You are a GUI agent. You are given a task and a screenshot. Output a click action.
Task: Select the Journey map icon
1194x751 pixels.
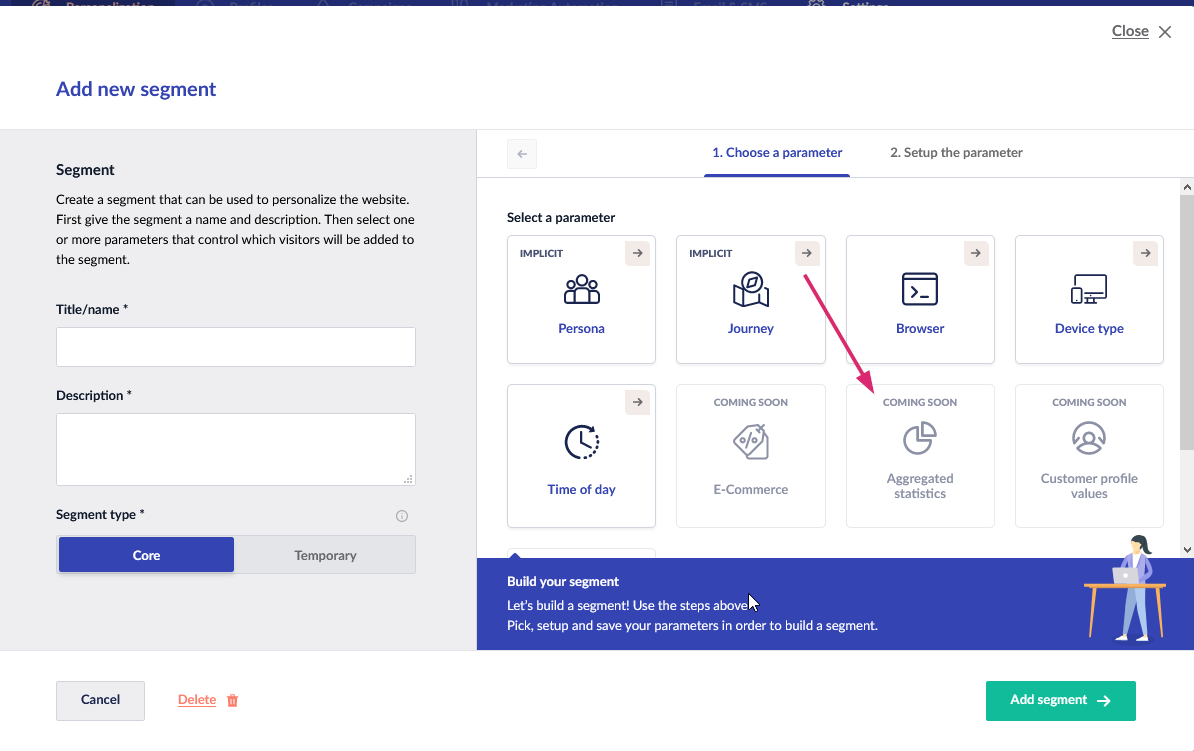751,289
